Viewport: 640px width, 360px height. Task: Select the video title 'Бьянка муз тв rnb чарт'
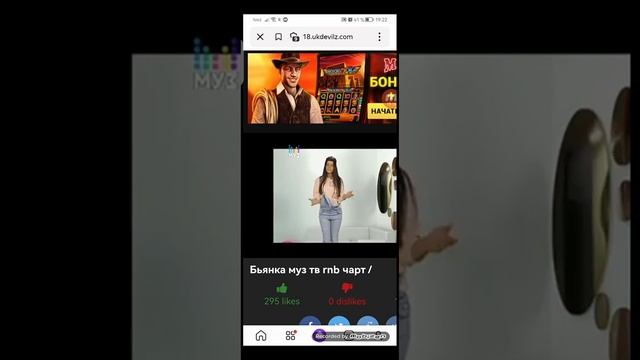pos(311,270)
